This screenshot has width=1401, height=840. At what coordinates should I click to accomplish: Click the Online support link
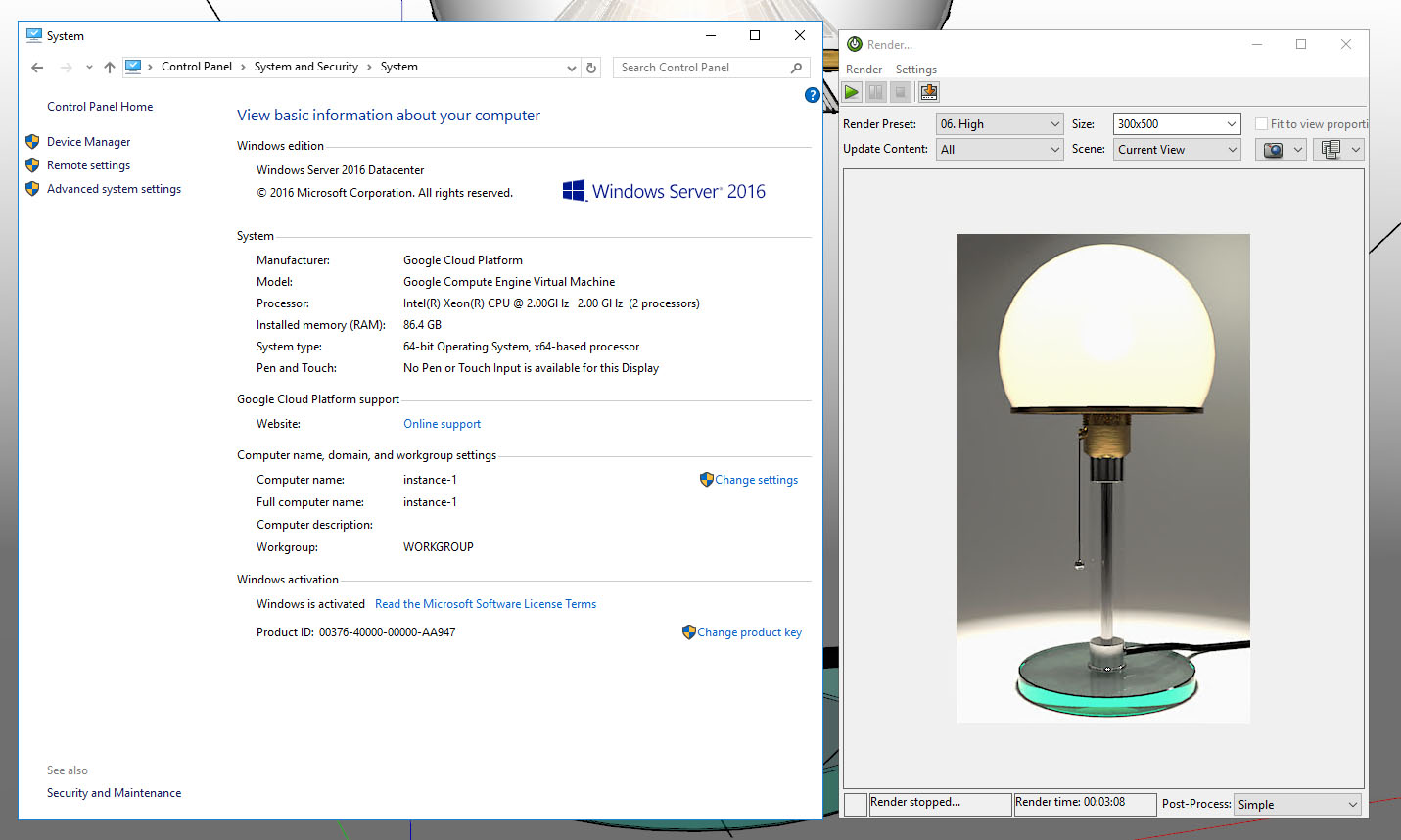coord(442,424)
